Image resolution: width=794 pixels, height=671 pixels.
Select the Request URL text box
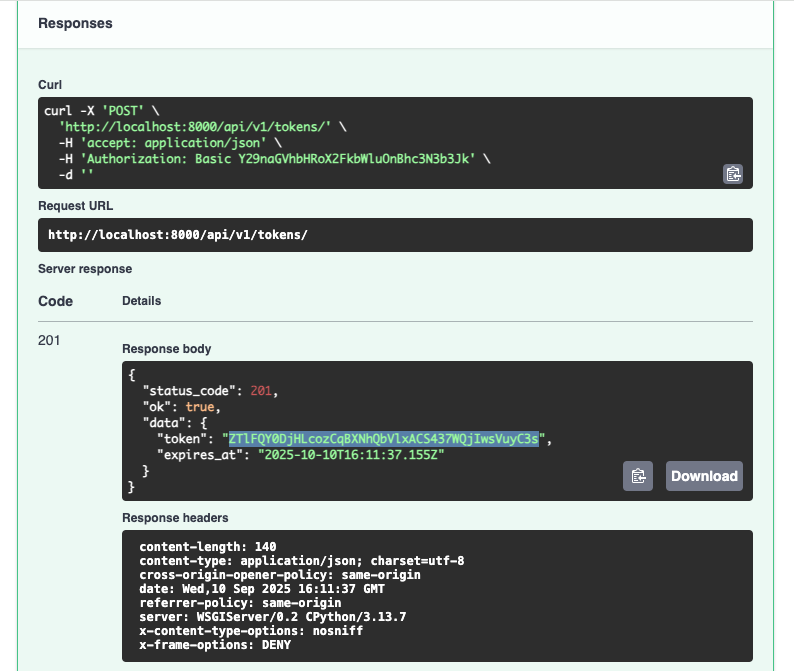pos(395,235)
